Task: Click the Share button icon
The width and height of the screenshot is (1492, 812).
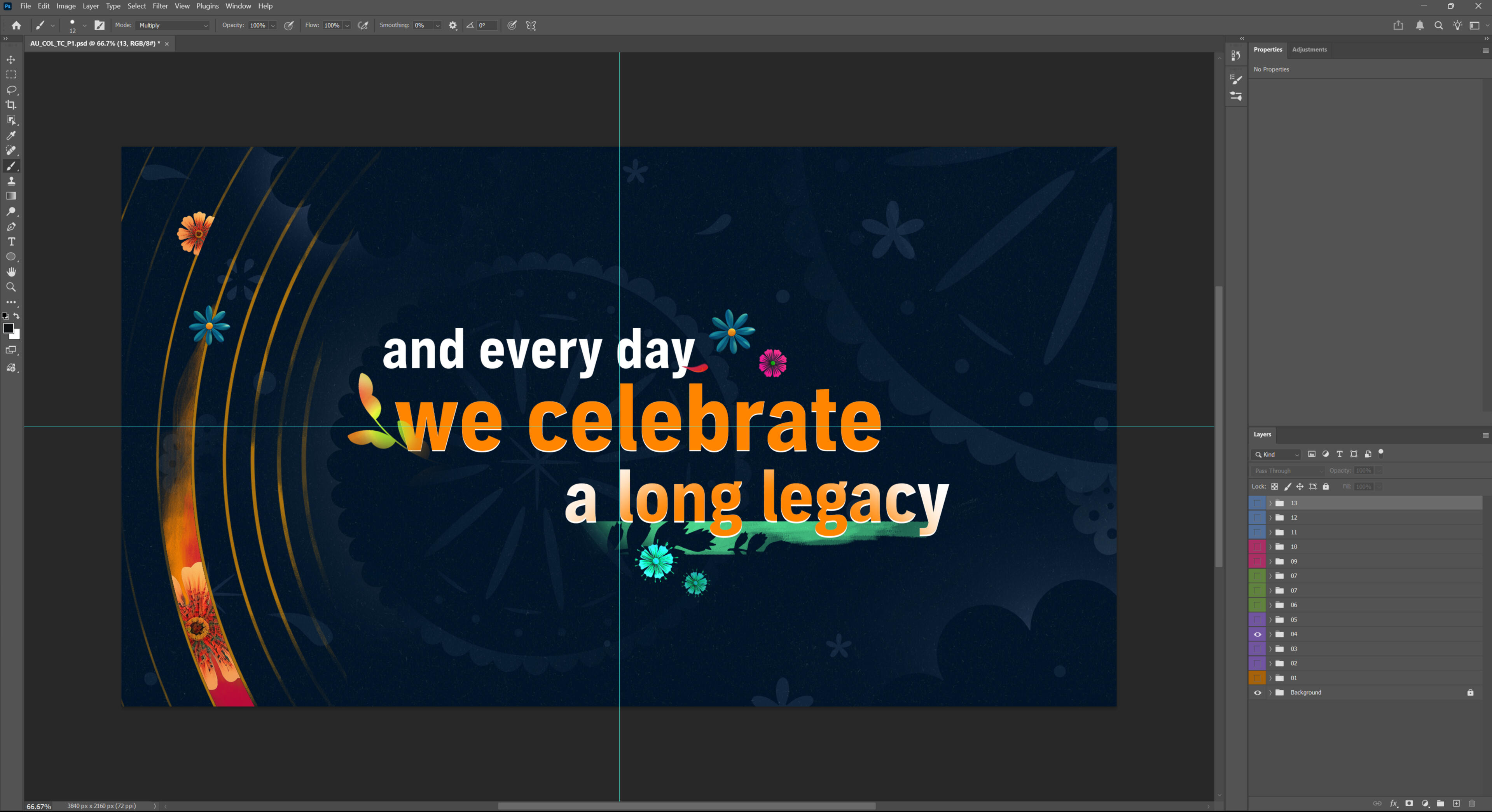Action: (1398, 26)
